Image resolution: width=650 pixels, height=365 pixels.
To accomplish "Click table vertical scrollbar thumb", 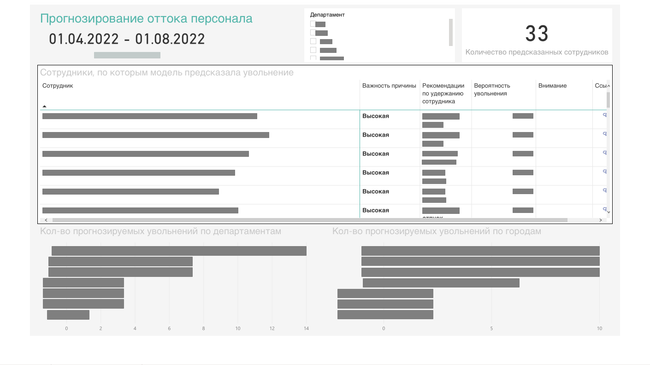I will point(609,100).
